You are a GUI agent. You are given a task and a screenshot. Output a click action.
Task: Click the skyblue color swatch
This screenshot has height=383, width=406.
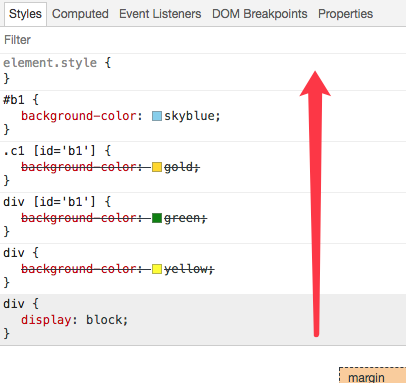(157, 116)
